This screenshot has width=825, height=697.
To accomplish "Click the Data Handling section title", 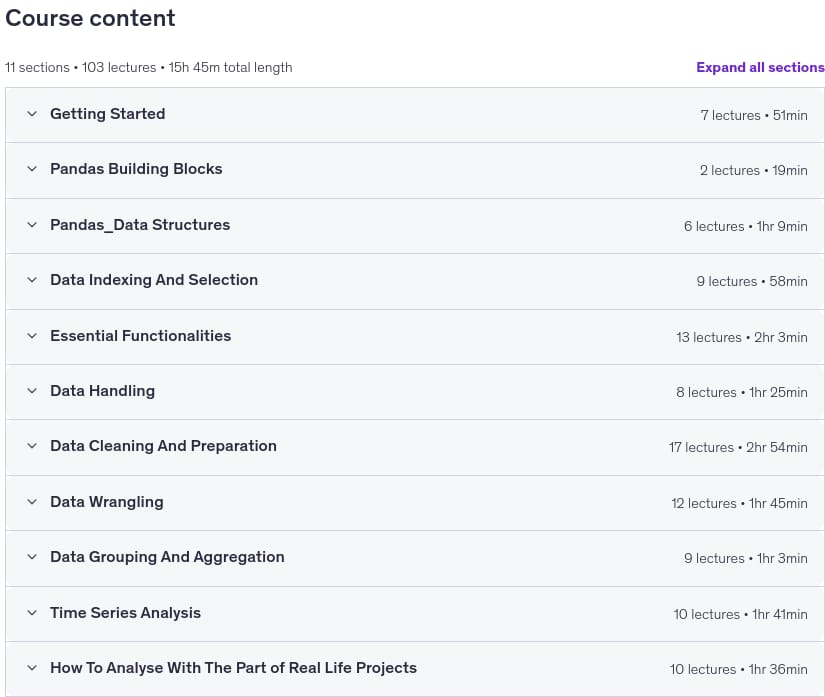I will click(102, 391).
